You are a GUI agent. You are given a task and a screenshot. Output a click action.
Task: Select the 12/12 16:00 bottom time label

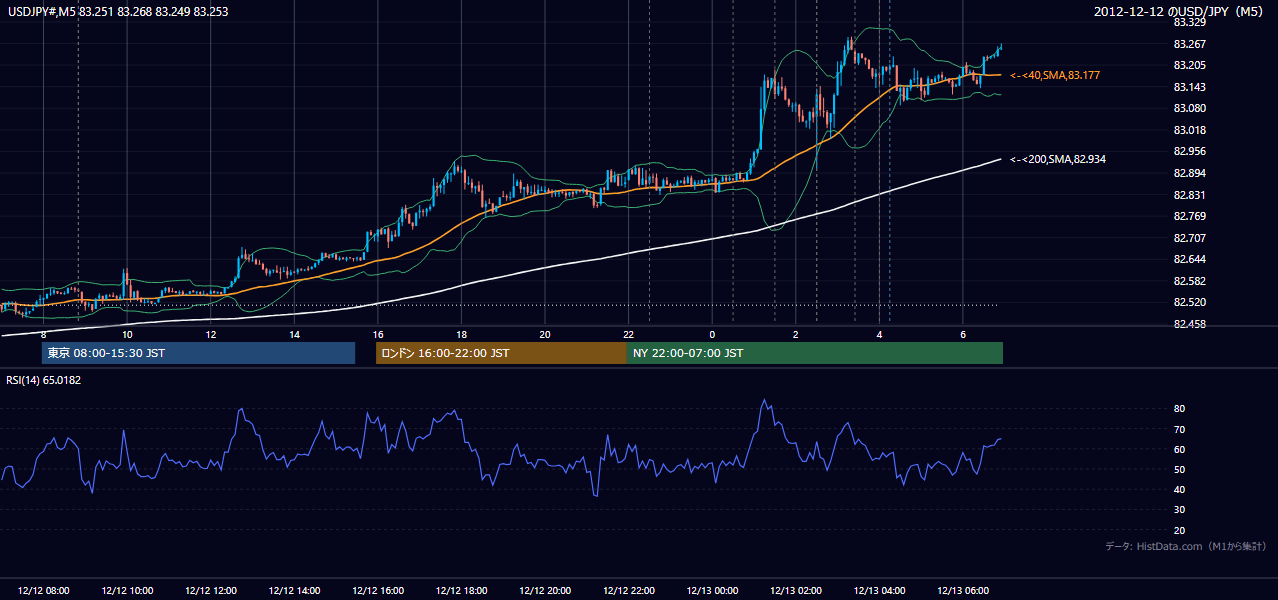point(378,591)
